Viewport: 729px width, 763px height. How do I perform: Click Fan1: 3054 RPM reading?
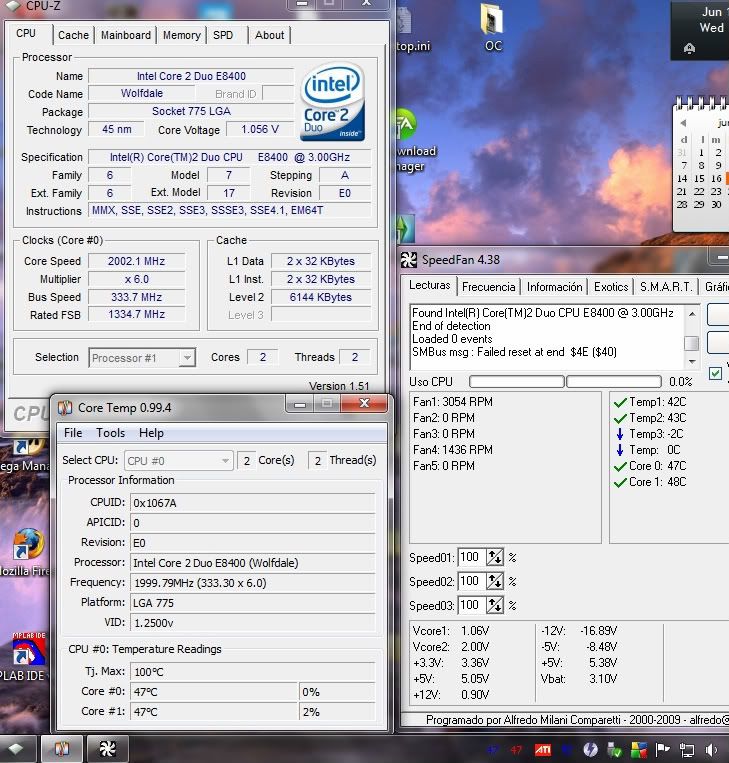453,402
